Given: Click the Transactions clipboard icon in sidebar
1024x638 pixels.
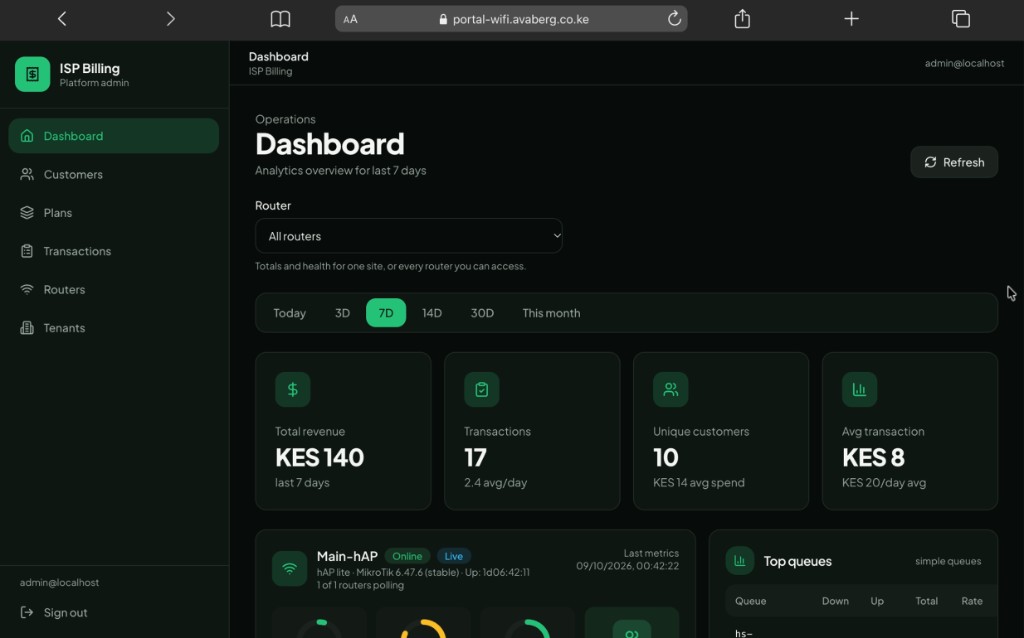Looking at the screenshot, I should [x=27, y=251].
